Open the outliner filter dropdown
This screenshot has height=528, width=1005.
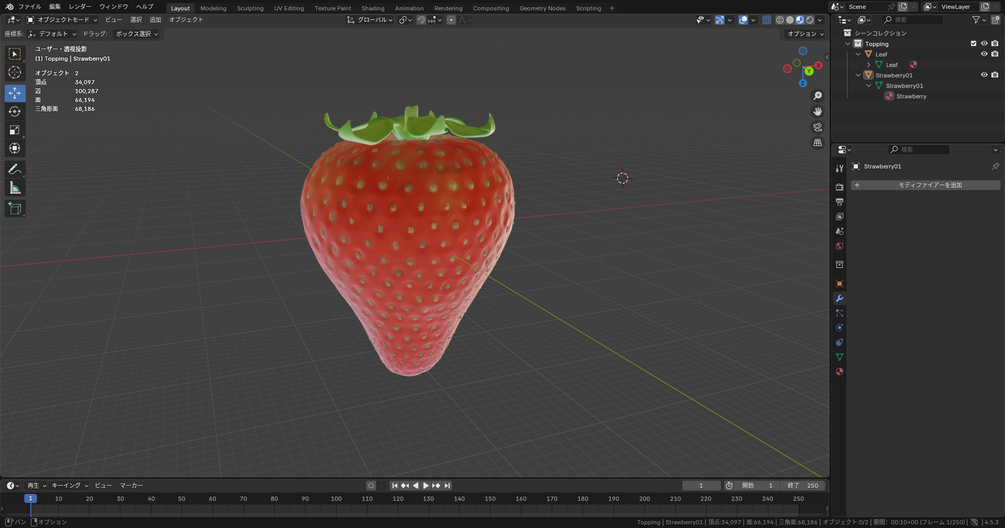[x=979, y=21]
